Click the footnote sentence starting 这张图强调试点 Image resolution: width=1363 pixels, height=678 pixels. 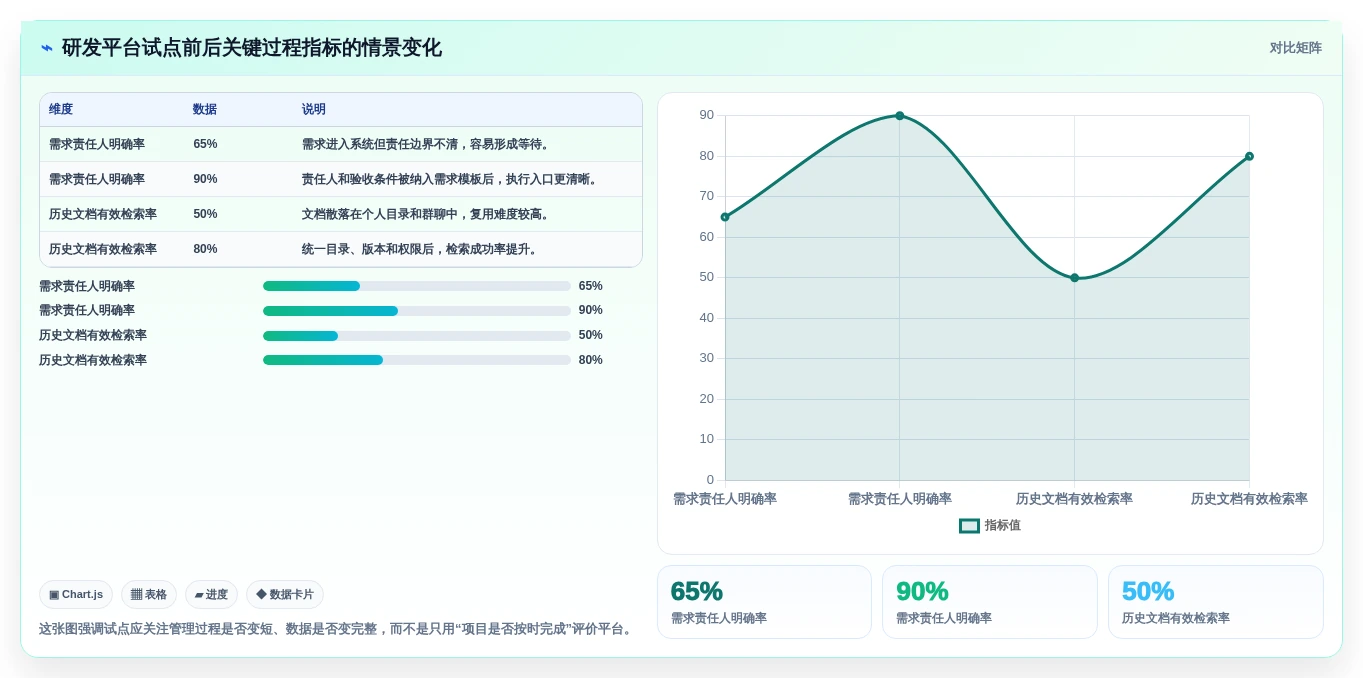pyautogui.click(x=338, y=629)
